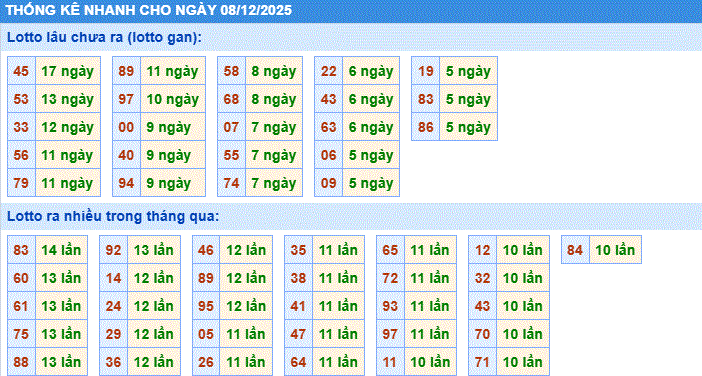The height and width of the screenshot is (376, 702).
Task: Click '12 lần' beside number 89
Action: [246, 278]
